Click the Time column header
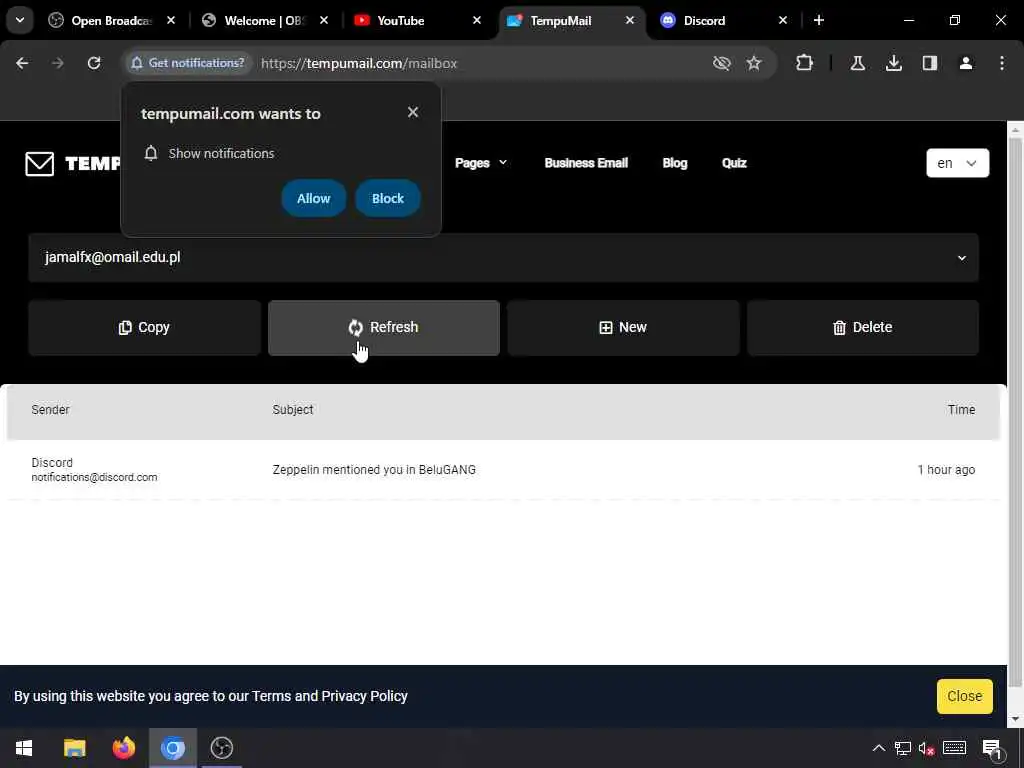The image size is (1024, 768). pos(961,409)
